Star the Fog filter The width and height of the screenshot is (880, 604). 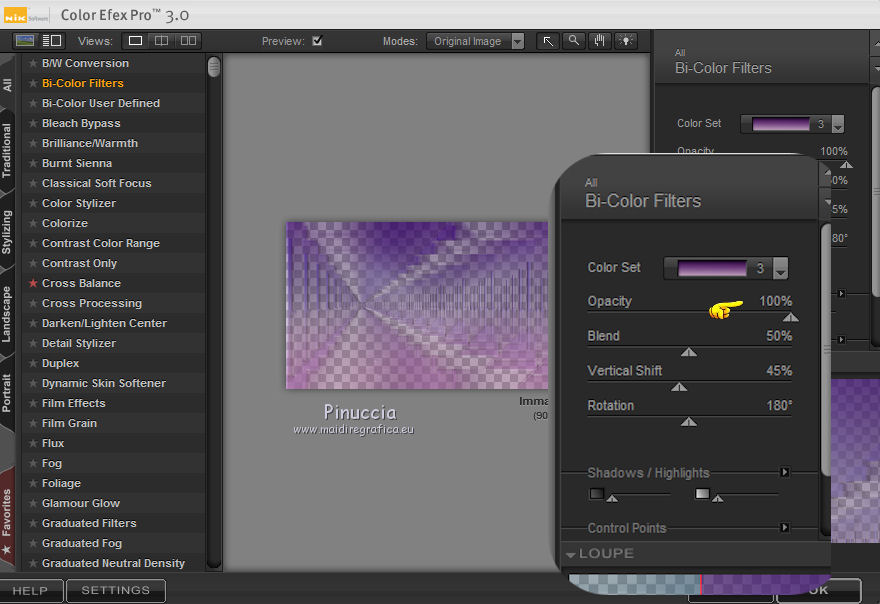point(33,463)
